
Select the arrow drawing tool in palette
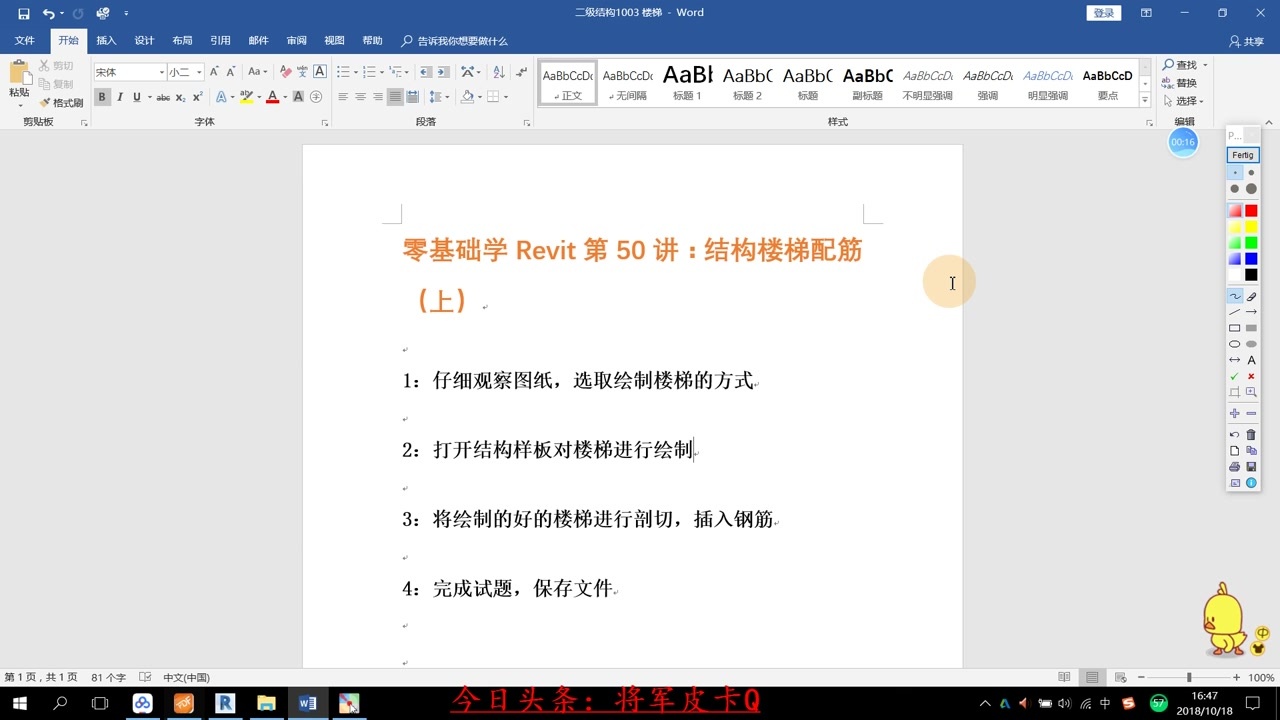pyautogui.click(x=1251, y=312)
